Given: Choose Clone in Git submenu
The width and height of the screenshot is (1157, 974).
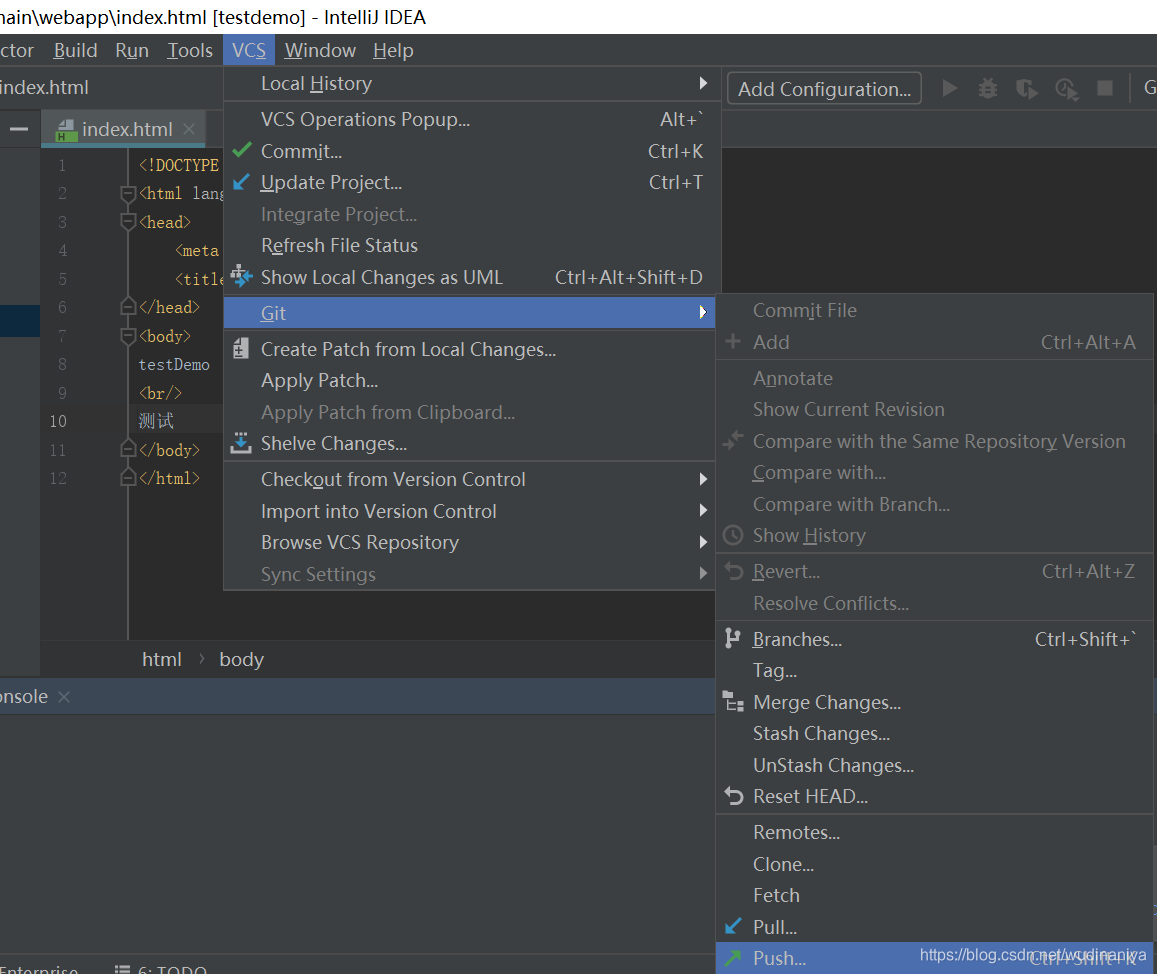Looking at the screenshot, I should point(934,864).
